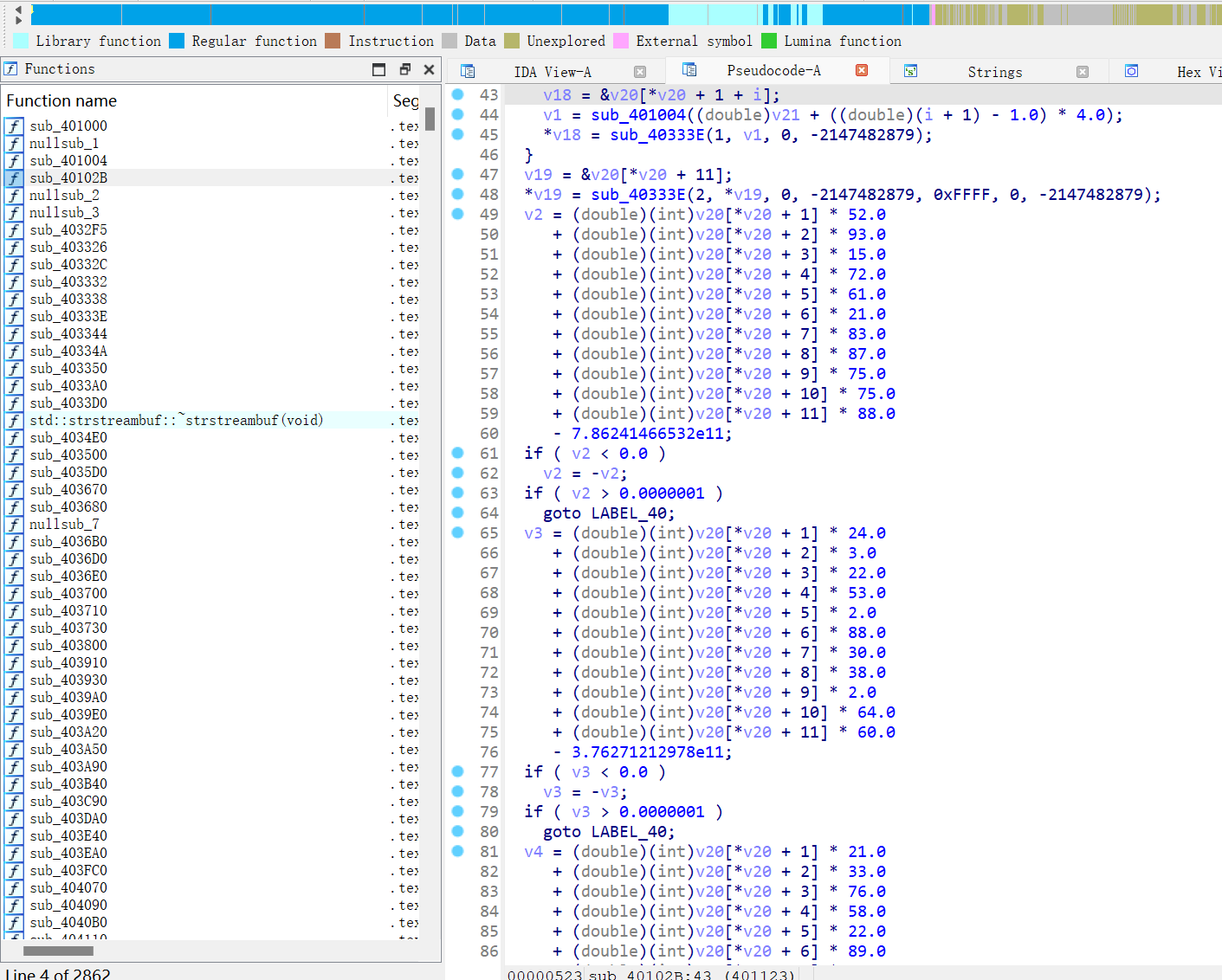The height and width of the screenshot is (980, 1222).
Task: Click the f icon beside nullsub_7
Action: [14, 524]
